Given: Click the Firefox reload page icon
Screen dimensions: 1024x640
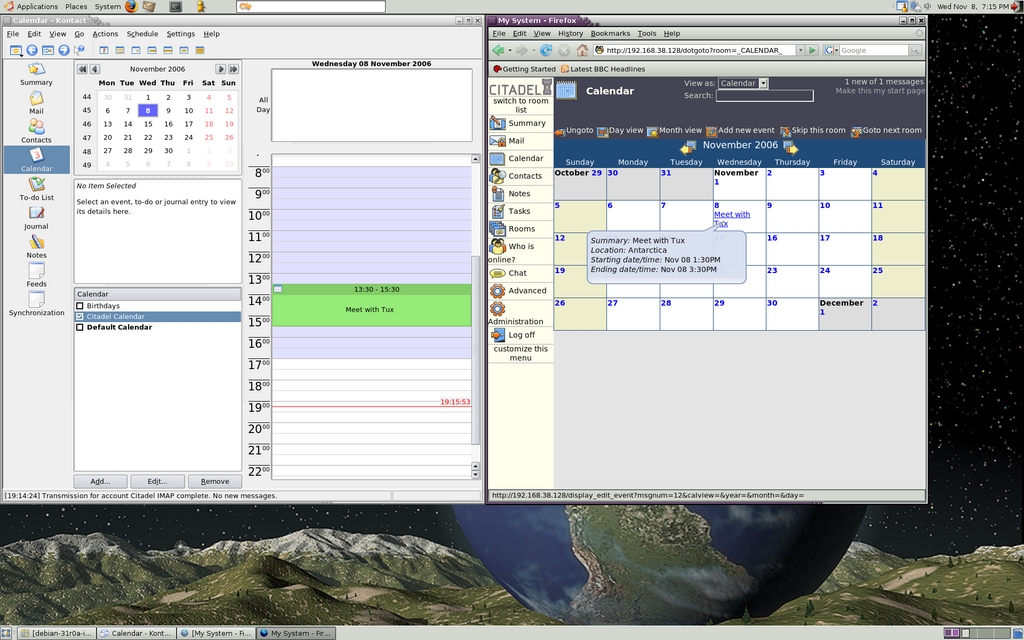Looking at the screenshot, I should tap(545, 50).
